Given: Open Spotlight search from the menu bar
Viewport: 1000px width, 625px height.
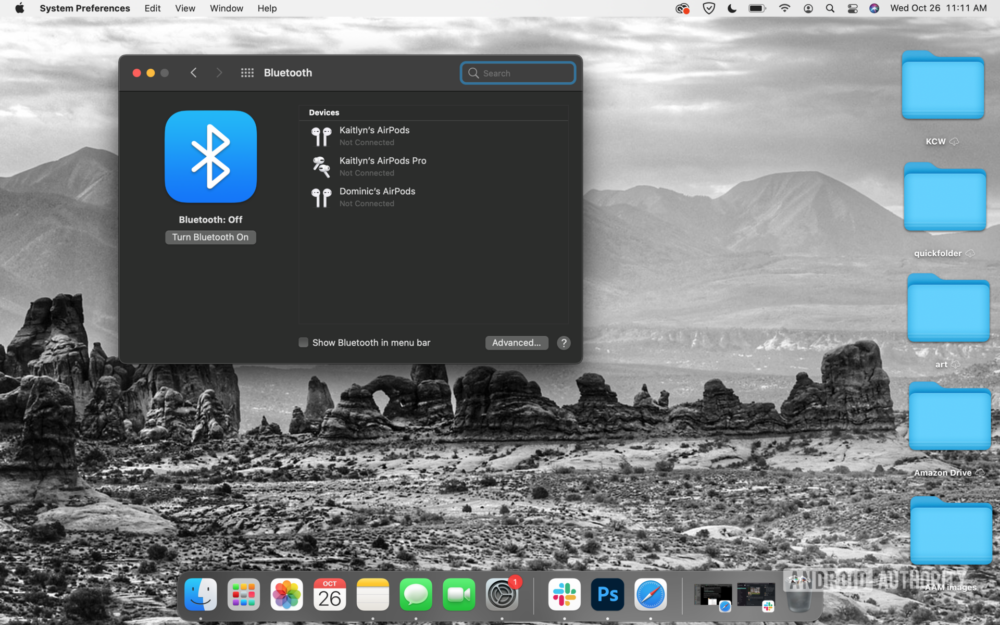Looking at the screenshot, I should tap(830, 8).
